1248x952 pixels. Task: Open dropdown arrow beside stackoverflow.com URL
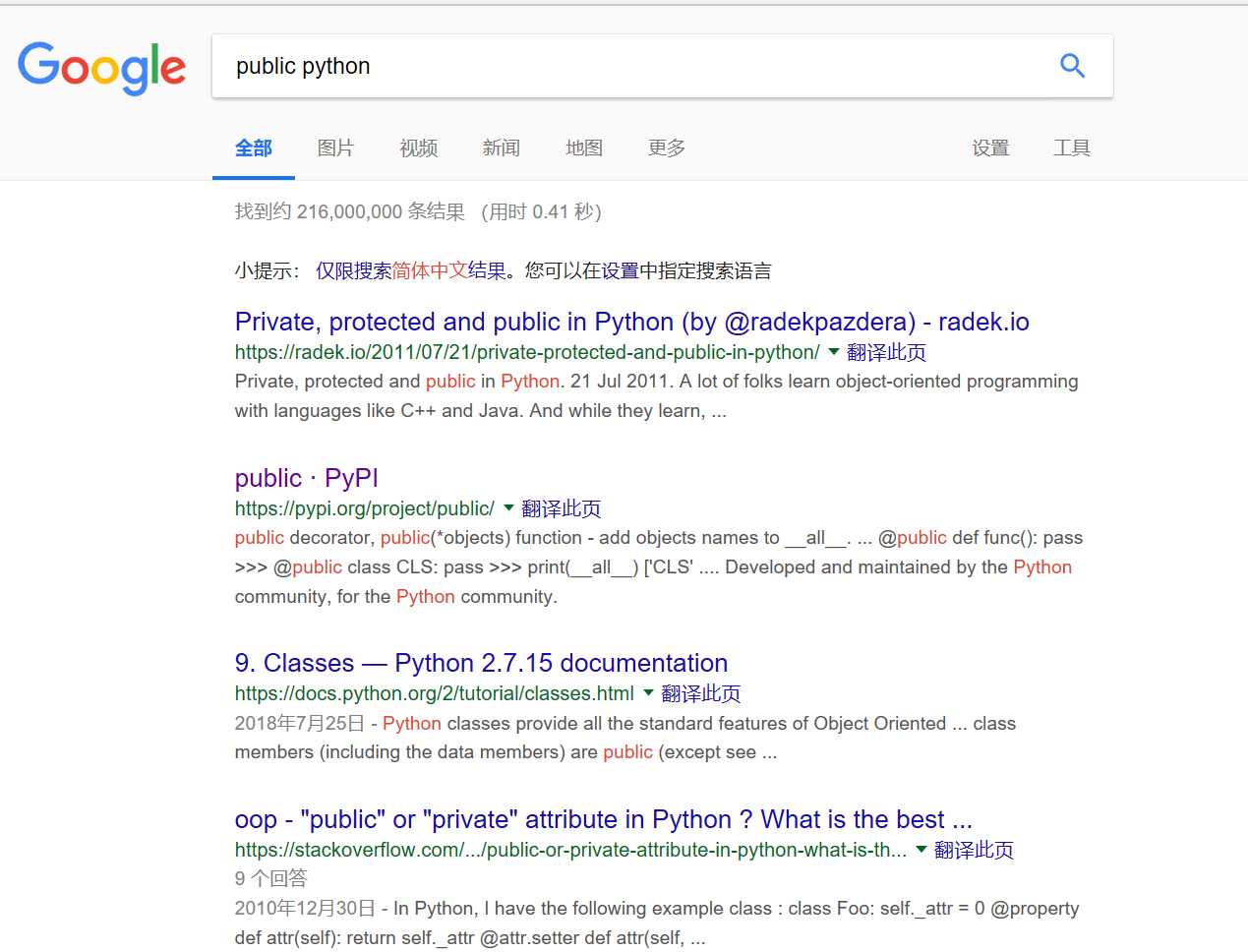pyautogui.click(x=921, y=850)
